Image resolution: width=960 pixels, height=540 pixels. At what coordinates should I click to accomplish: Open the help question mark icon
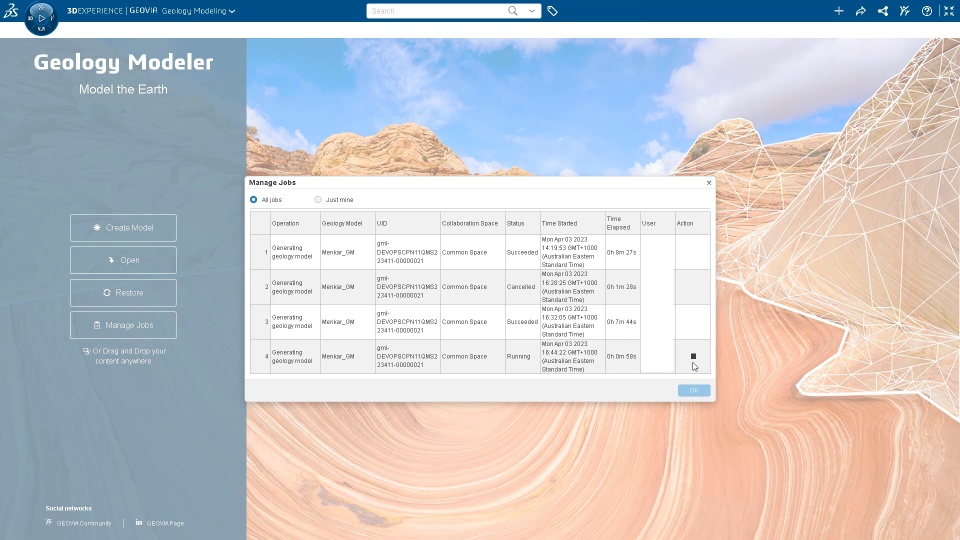927,11
